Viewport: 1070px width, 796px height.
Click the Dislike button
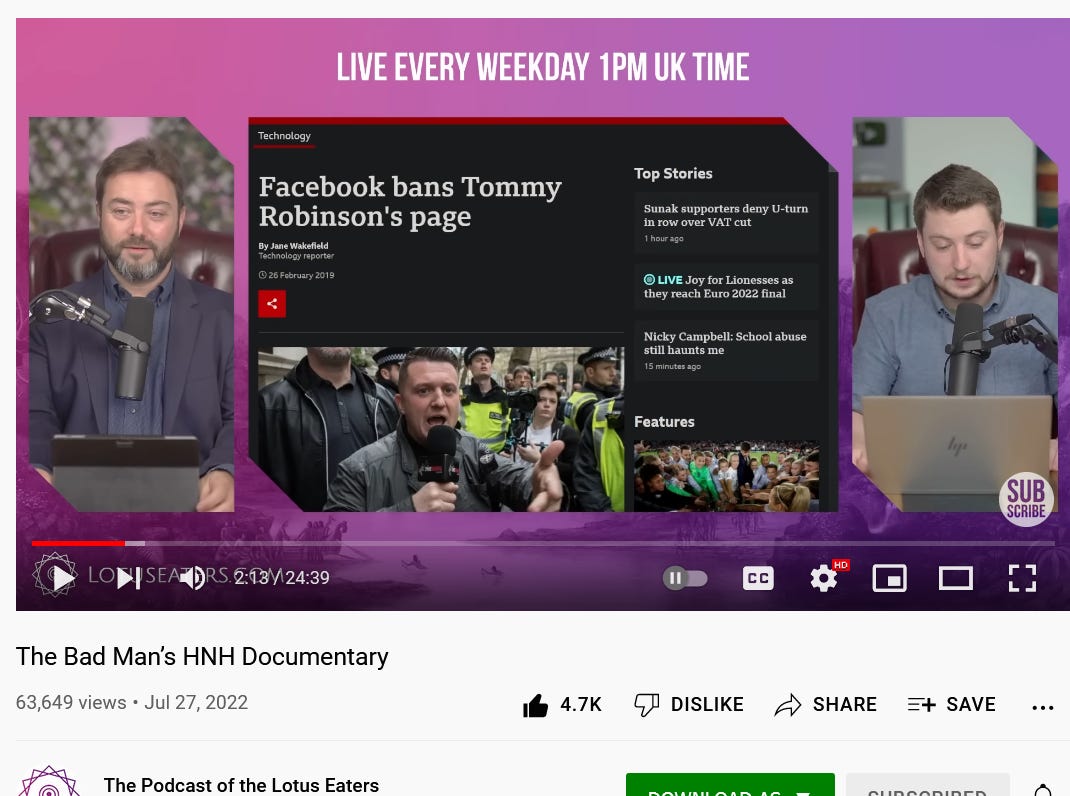689,705
